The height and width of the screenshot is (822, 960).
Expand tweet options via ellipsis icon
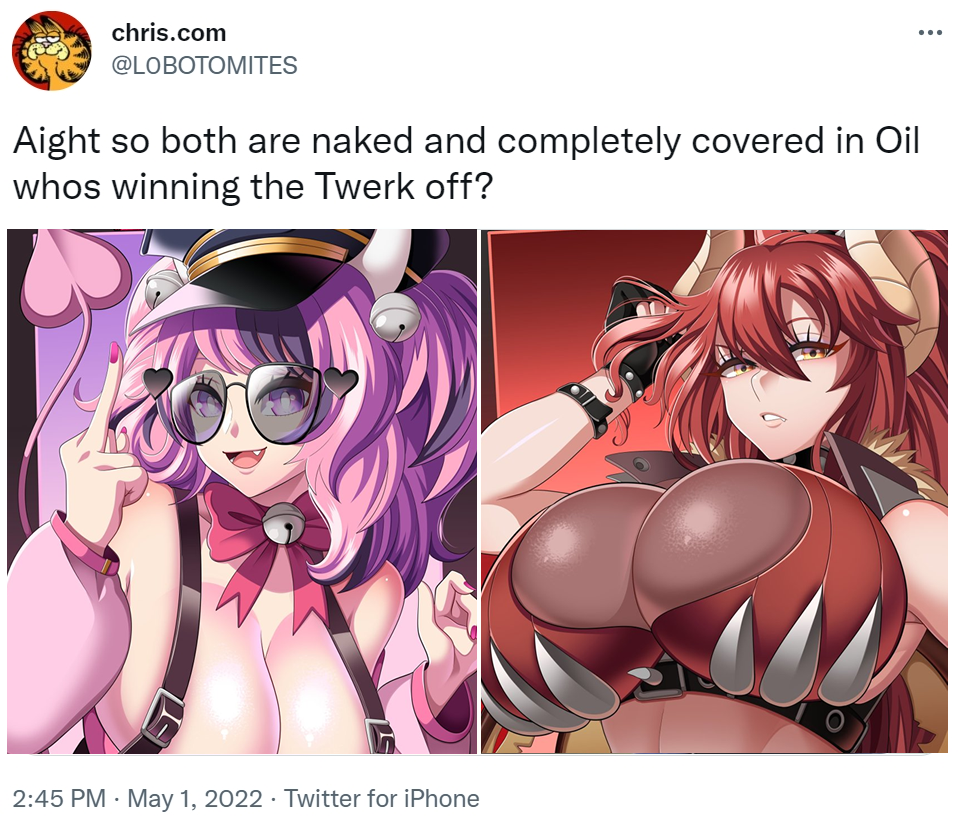point(930,33)
